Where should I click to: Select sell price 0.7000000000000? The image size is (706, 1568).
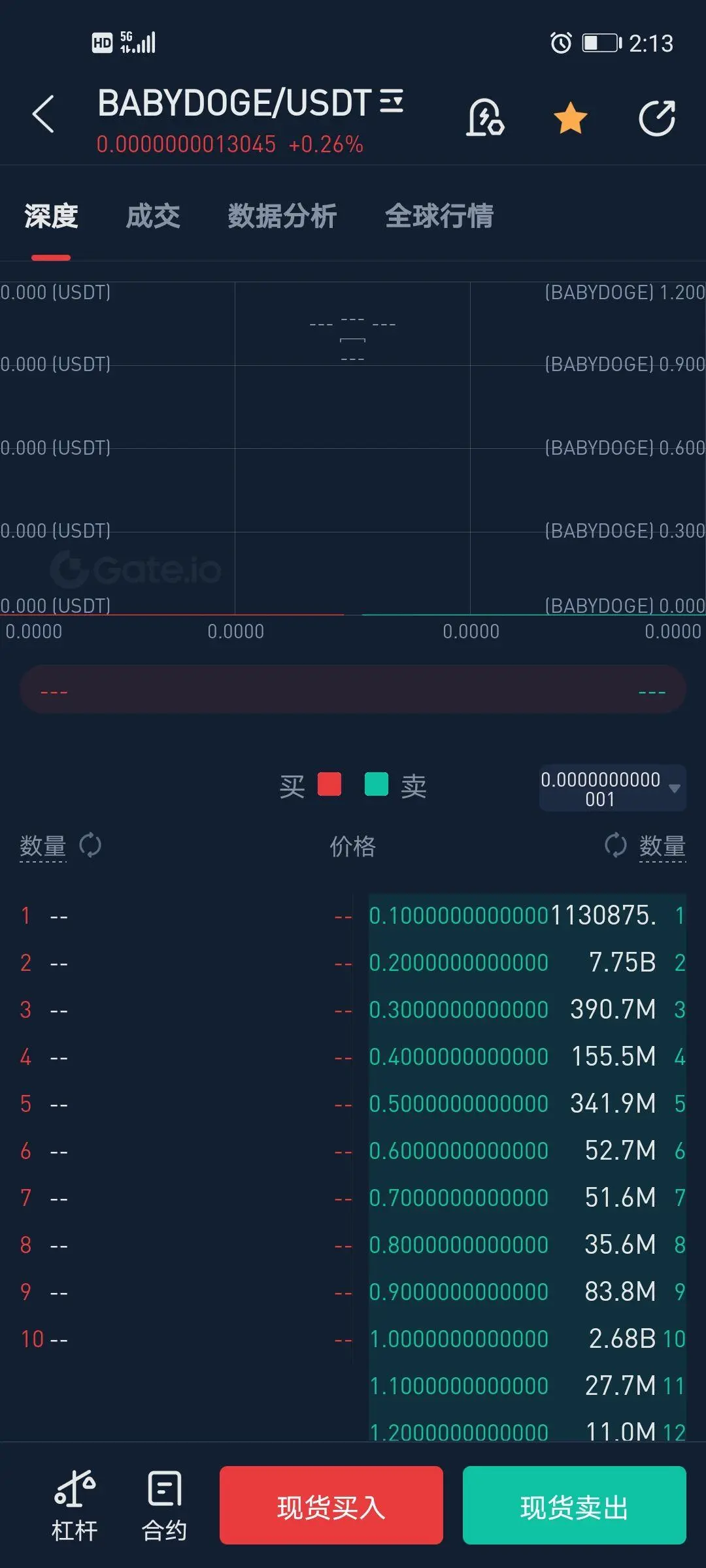459,1198
